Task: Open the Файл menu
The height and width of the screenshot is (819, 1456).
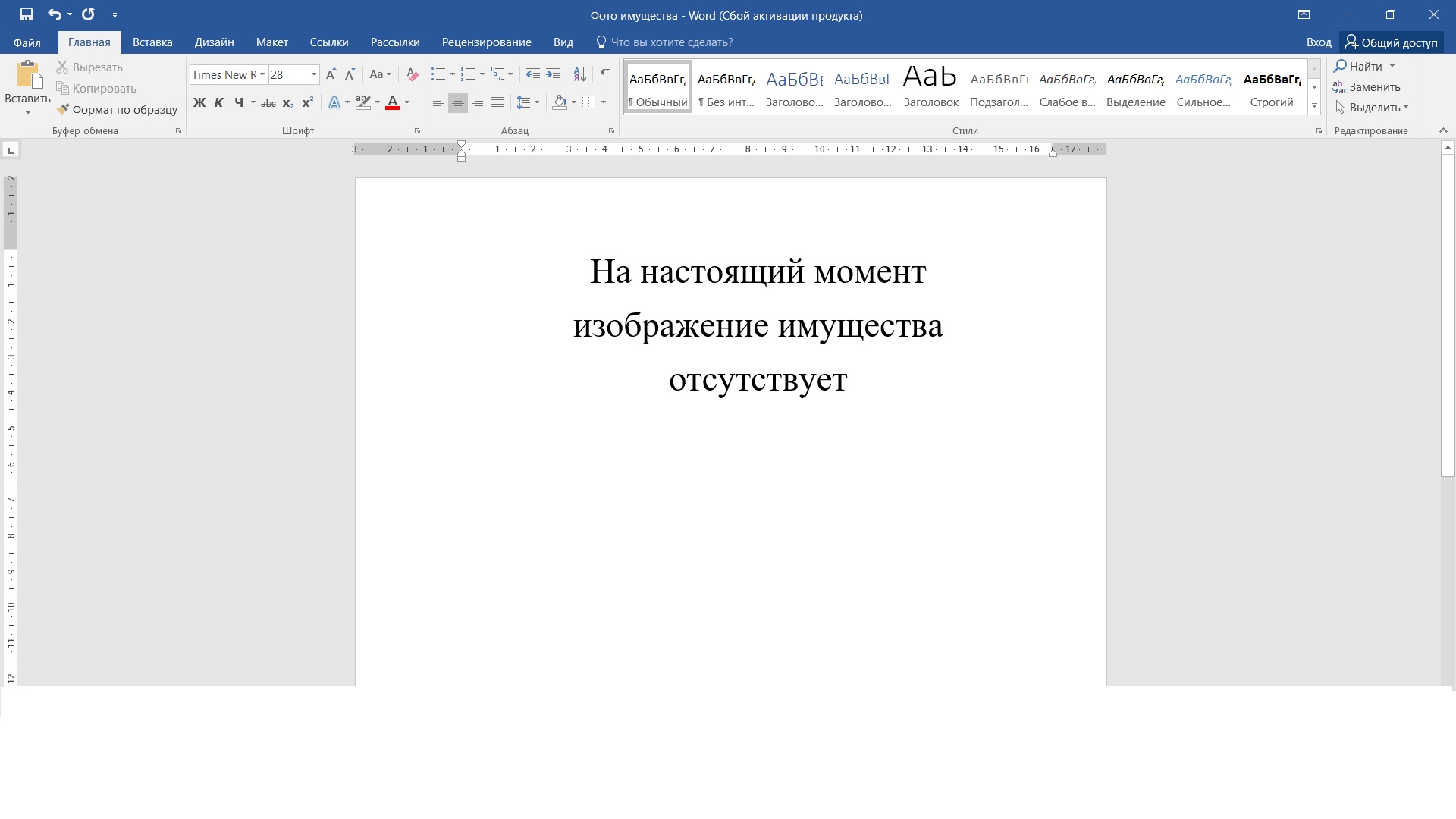Action: [x=27, y=42]
